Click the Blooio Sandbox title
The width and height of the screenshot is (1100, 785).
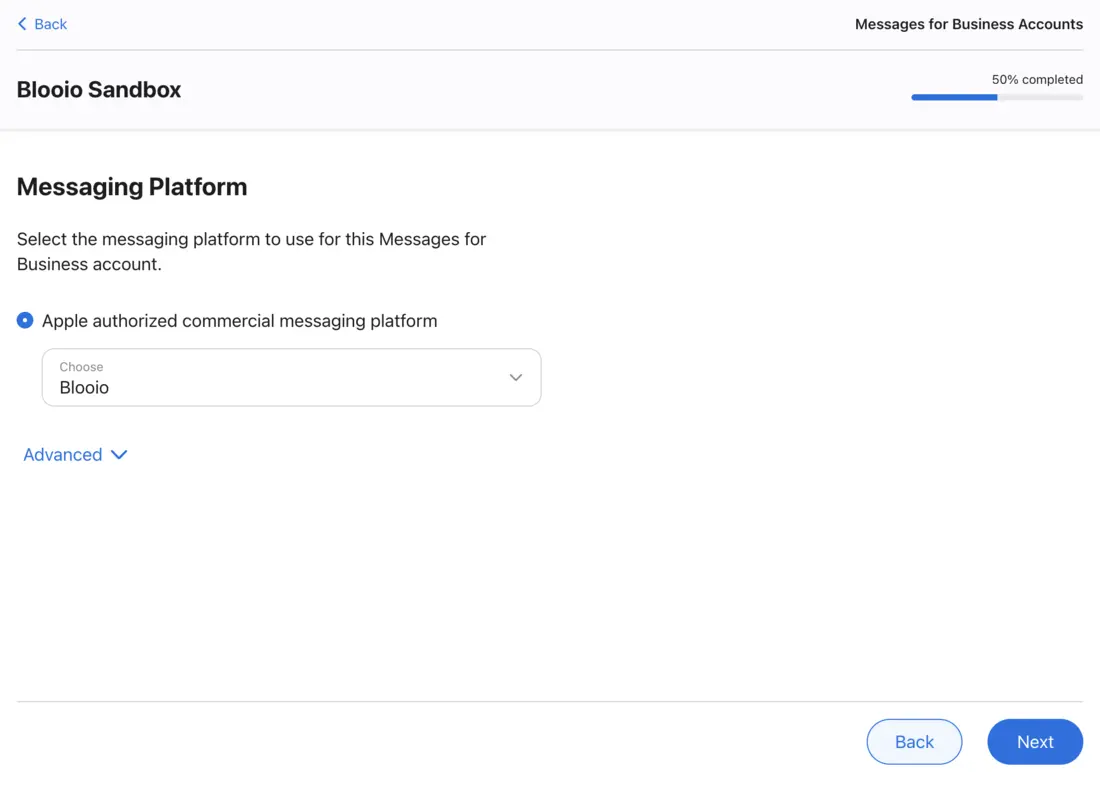pos(99,90)
